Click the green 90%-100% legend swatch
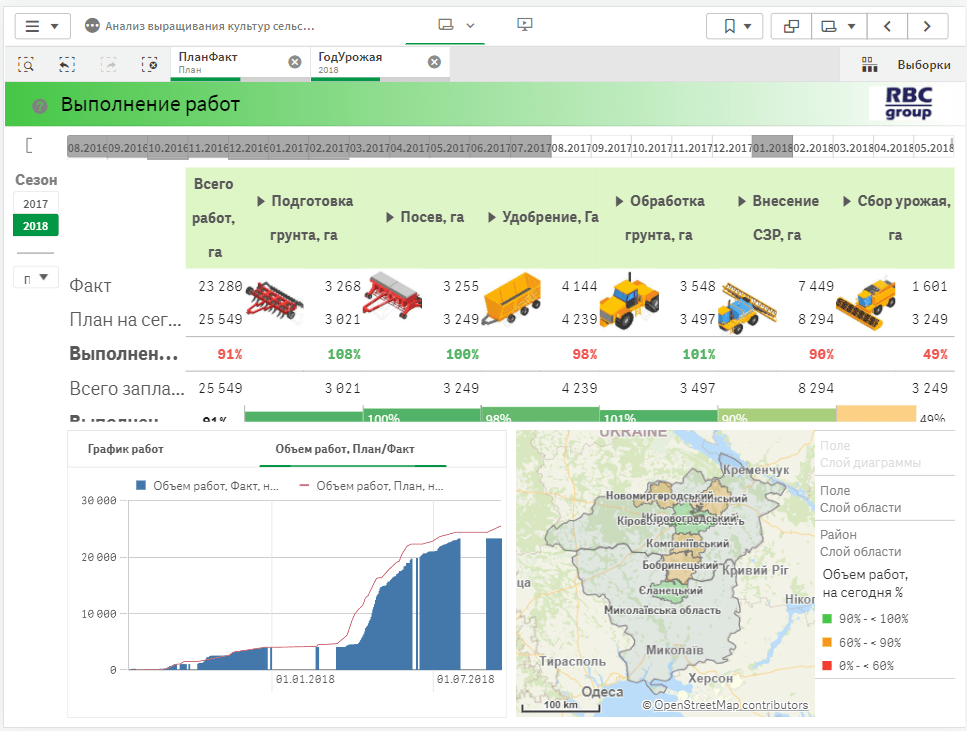This screenshot has height=731, width=967. pos(828,619)
